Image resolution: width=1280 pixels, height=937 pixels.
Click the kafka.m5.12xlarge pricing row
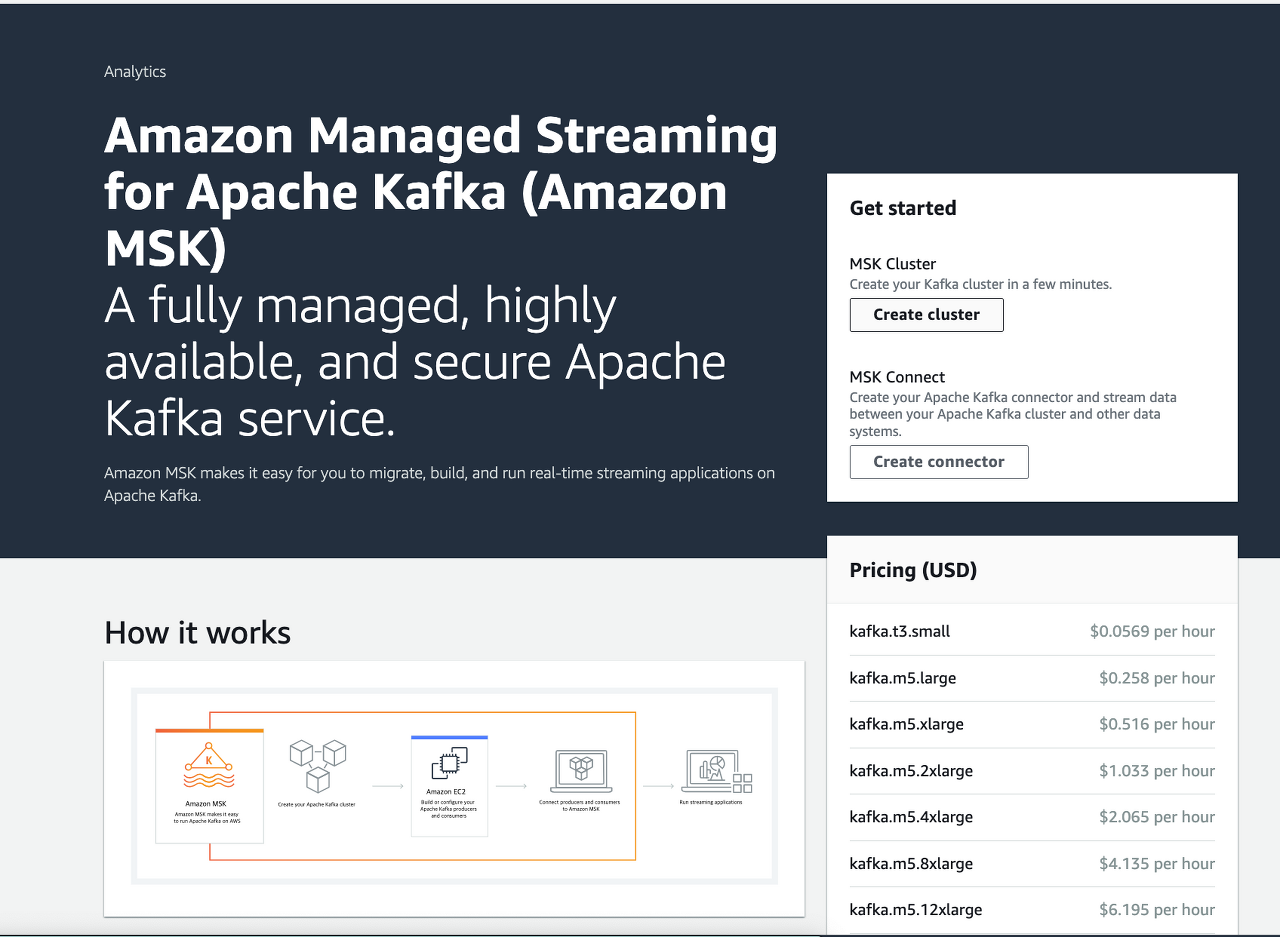(1032, 910)
